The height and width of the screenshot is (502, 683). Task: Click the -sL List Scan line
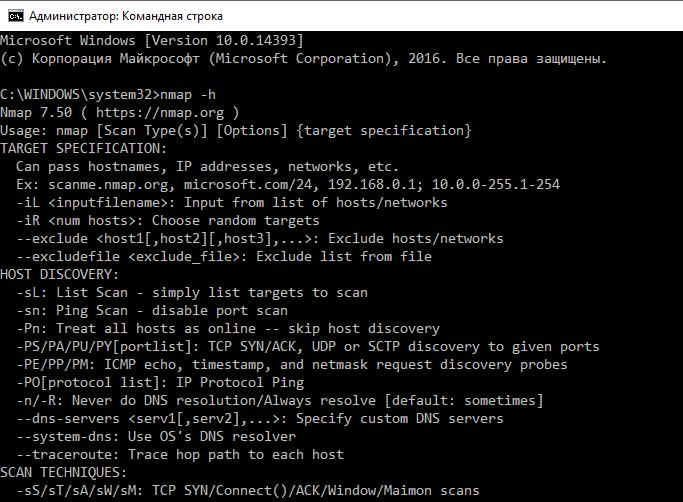click(192, 292)
